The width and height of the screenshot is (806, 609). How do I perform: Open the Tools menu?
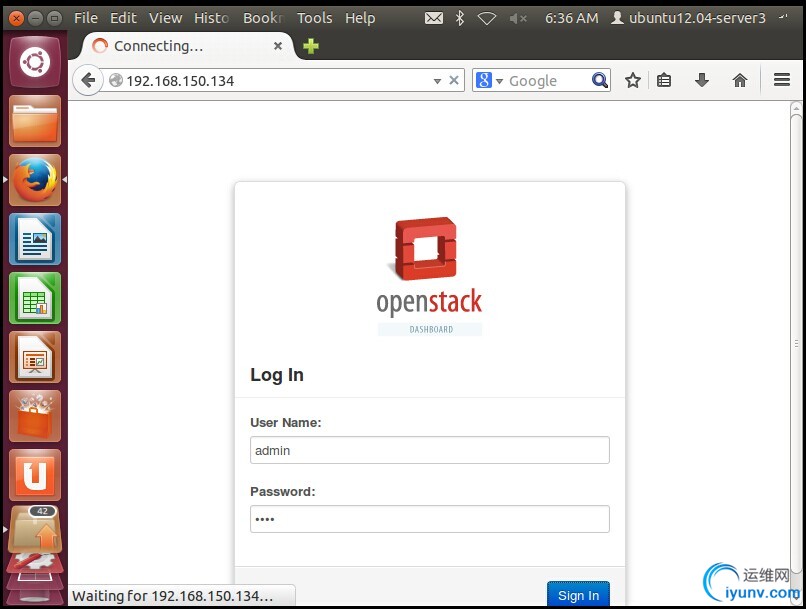pyautogui.click(x=315, y=19)
